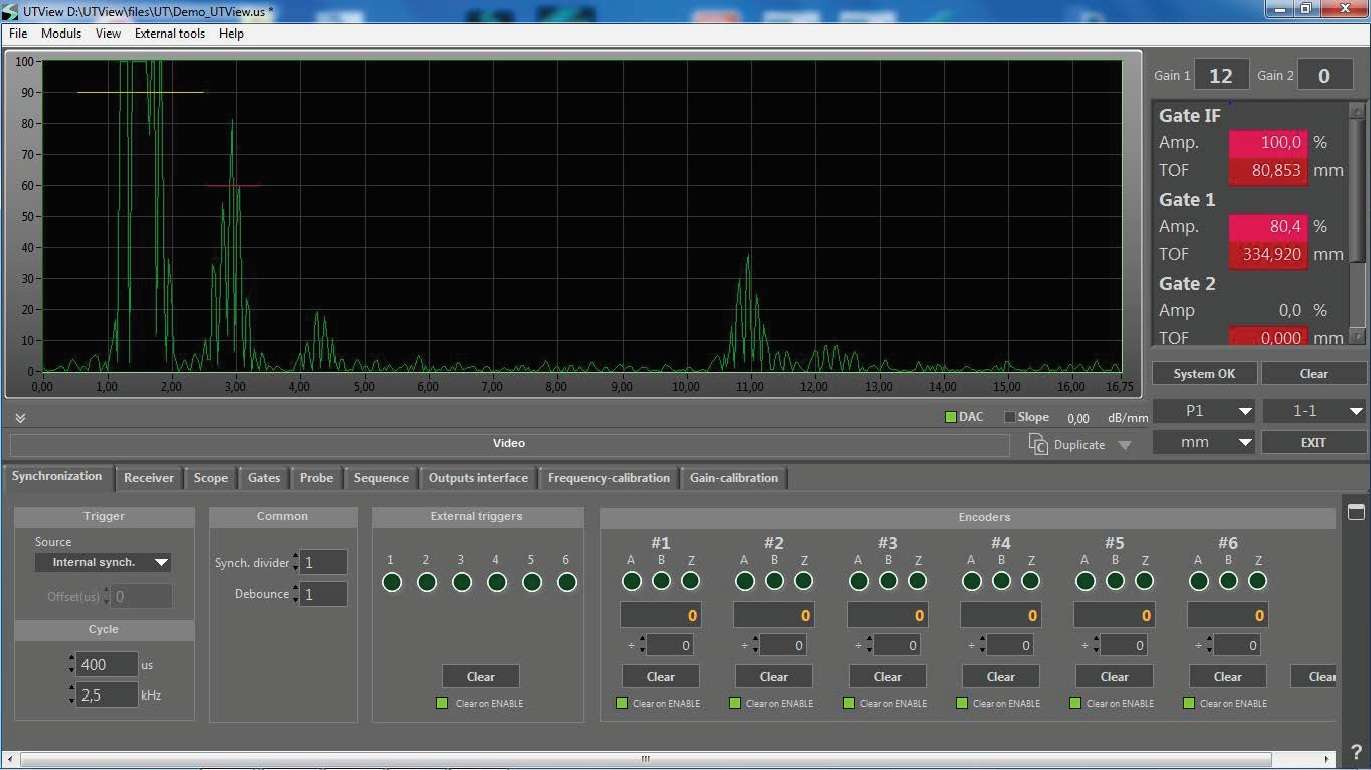Open the mm units dropdown
The image size is (1371, 770).
coord(1204,442)
